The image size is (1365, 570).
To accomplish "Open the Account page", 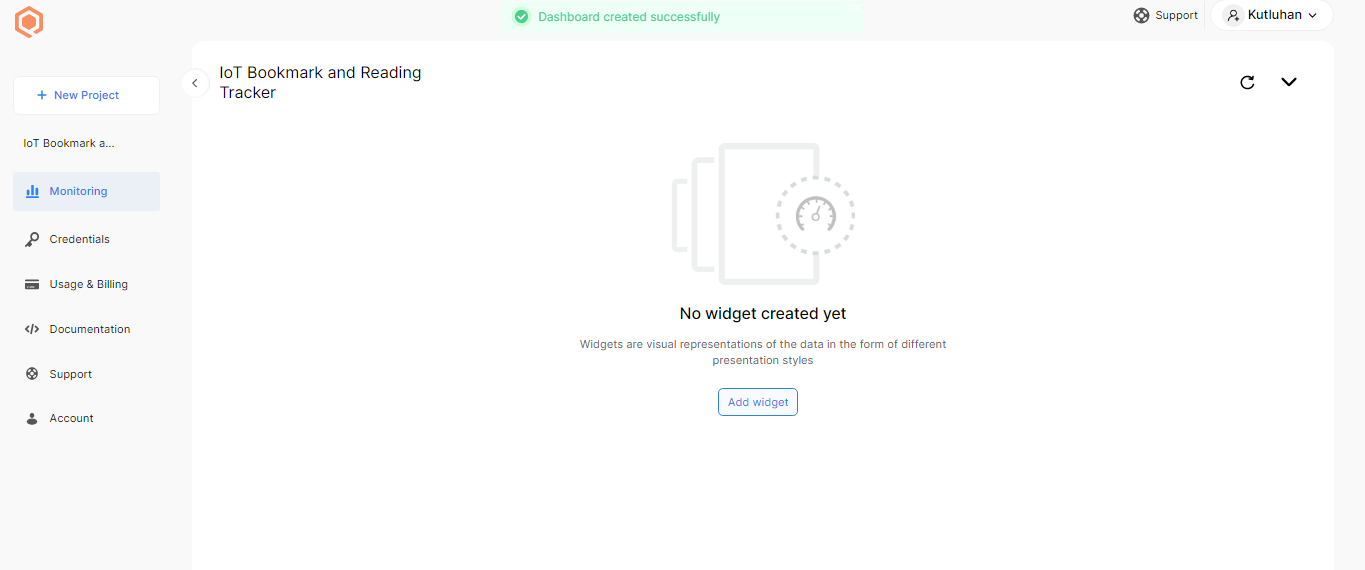I will pyautogui.click(x=71, y=418).
